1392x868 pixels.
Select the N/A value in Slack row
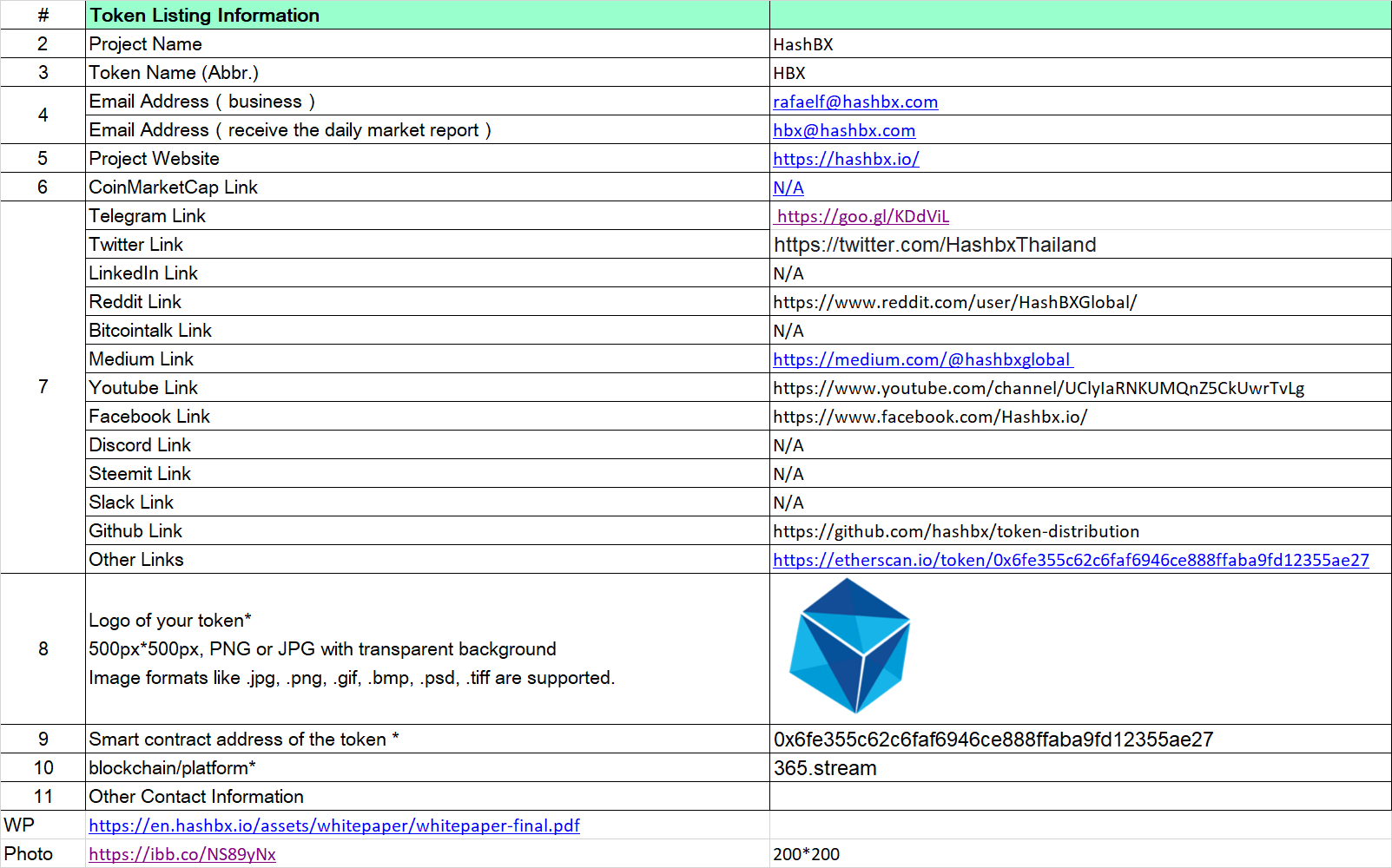(1080, 503)
